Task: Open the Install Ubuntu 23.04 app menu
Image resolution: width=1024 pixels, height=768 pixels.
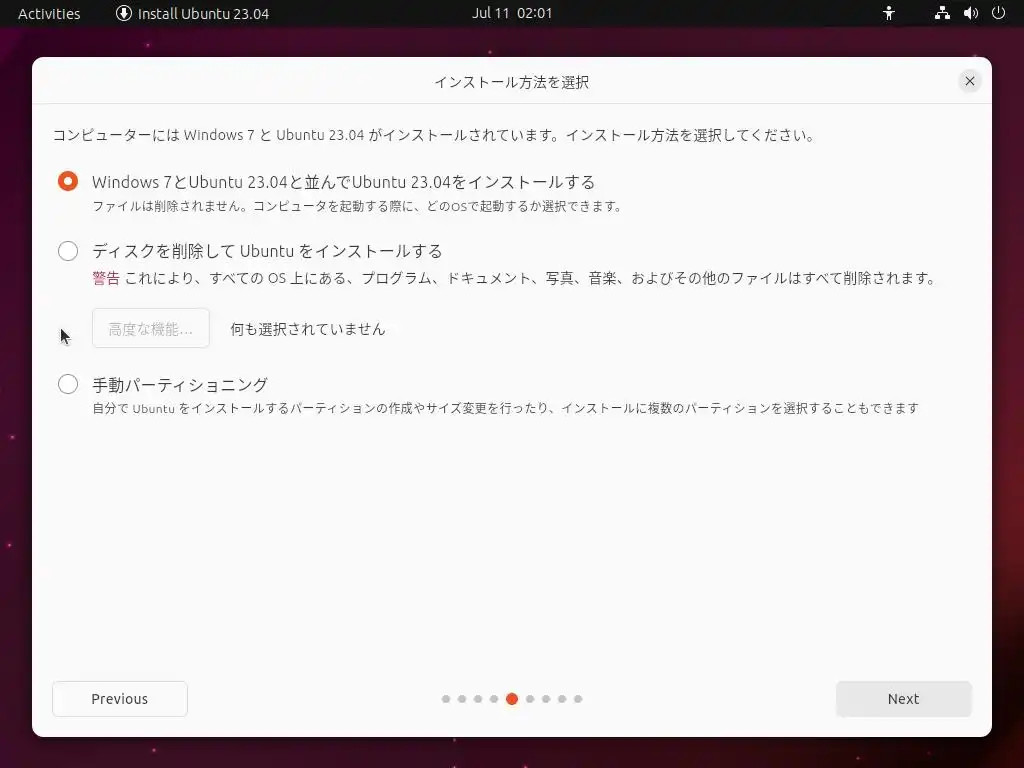Action: coord(193,13)
